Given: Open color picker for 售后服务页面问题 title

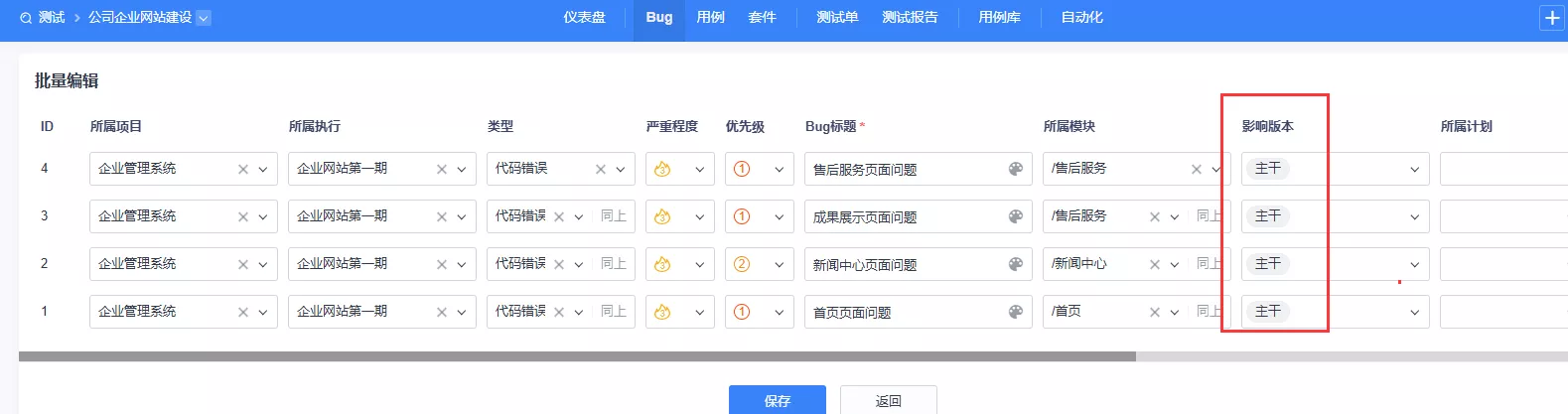Looking at the screenshot, I should click(x=1015, y=169).
